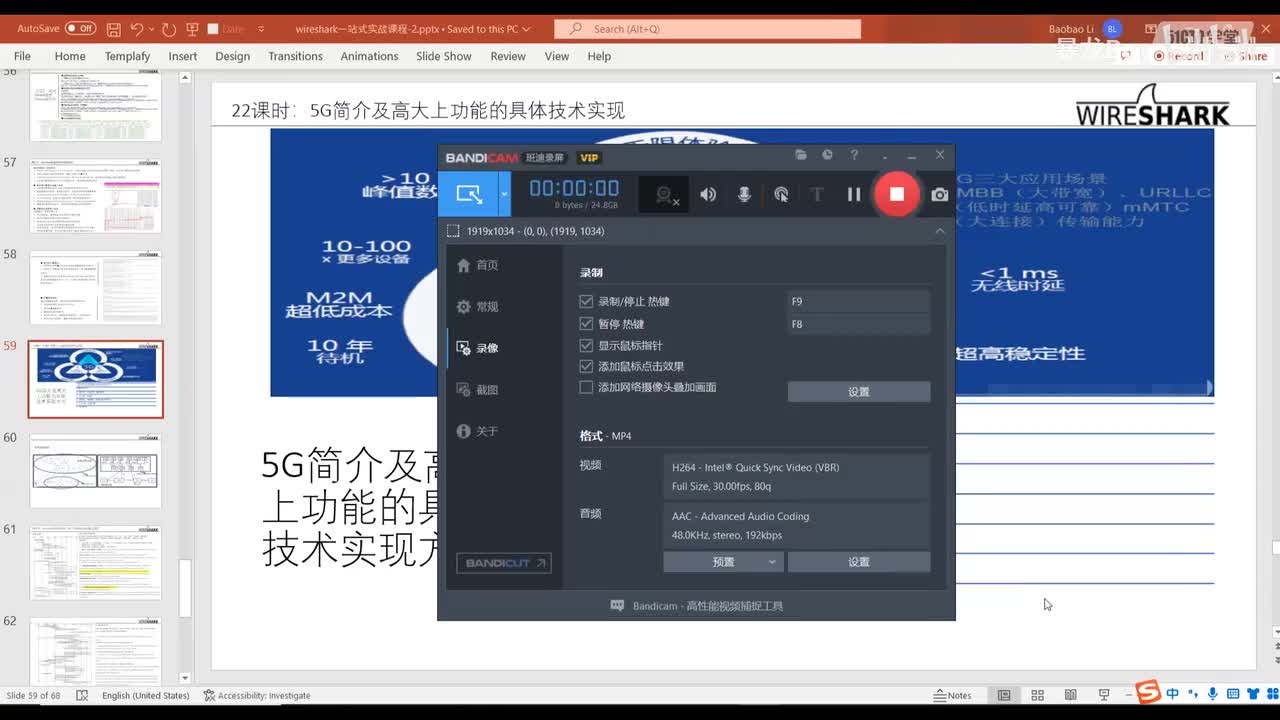1280x720 pixels.
Task: Open the Insert ribbon tab
Action: pyautogui.click(x=183, y=56)
